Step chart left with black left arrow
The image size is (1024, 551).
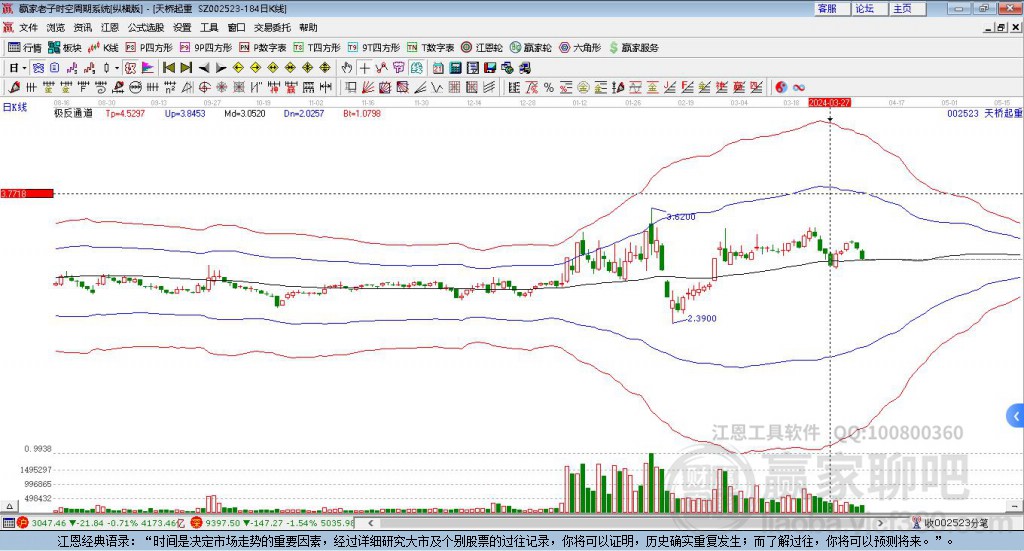pos(204,68)
